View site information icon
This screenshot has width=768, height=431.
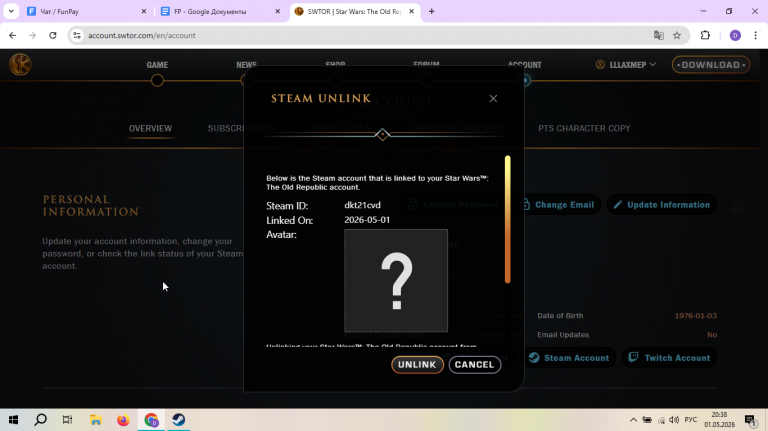click(77, 35)
